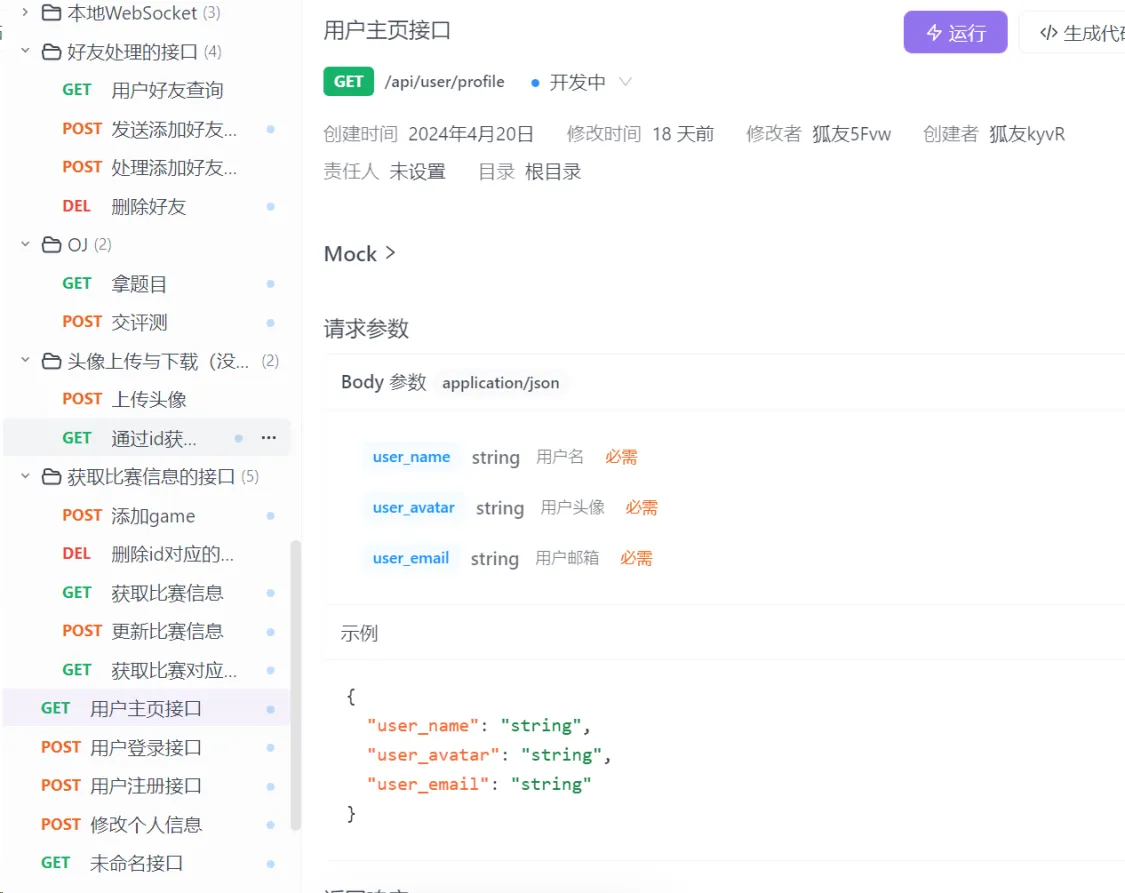Image resolution: width=1125 pixels, height=893 pixels.
Task: Click the application/json content type label
Action: tap(501, 383)
